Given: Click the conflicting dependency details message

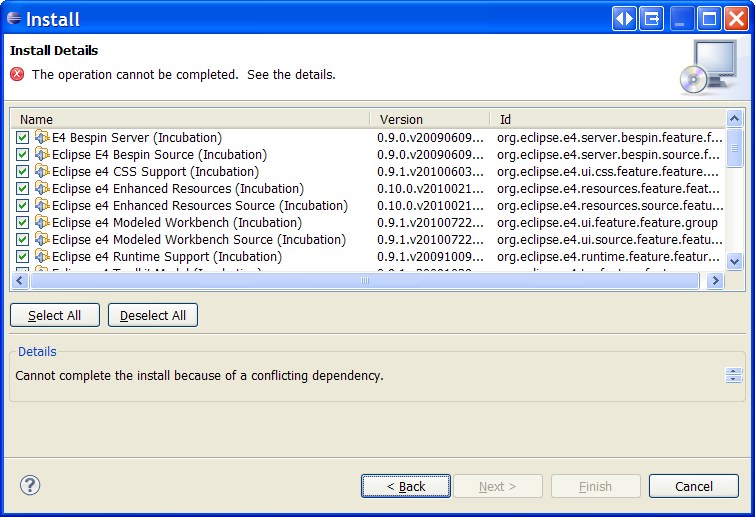Looking at the screenshot, I should (199, 375).
